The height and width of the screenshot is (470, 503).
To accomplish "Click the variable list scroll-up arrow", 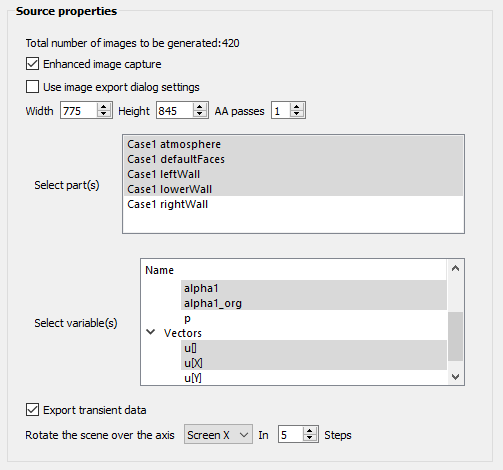I will point(455,268).
